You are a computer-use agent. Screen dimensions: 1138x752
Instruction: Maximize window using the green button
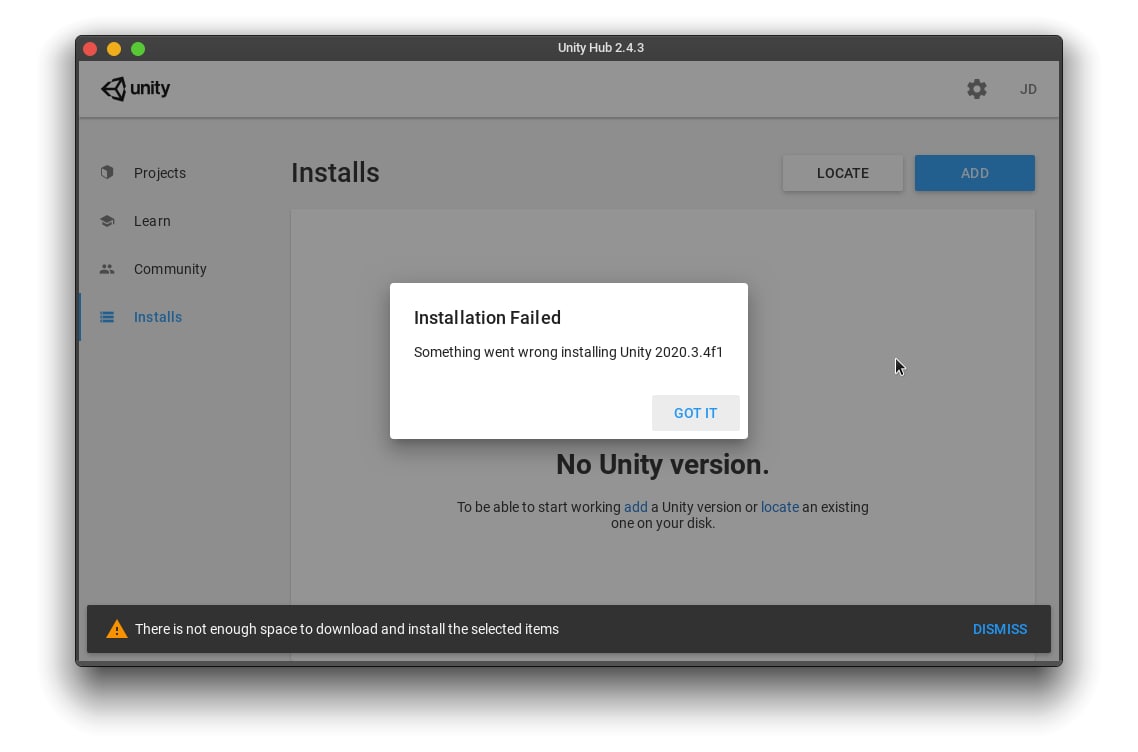(x=138, y=49)
